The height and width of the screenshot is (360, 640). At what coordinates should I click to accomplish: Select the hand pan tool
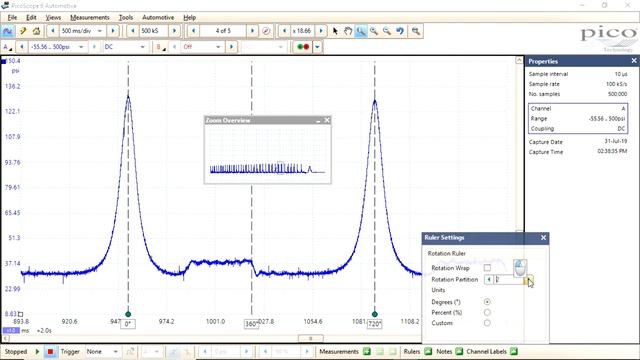(x=348, y=31)
